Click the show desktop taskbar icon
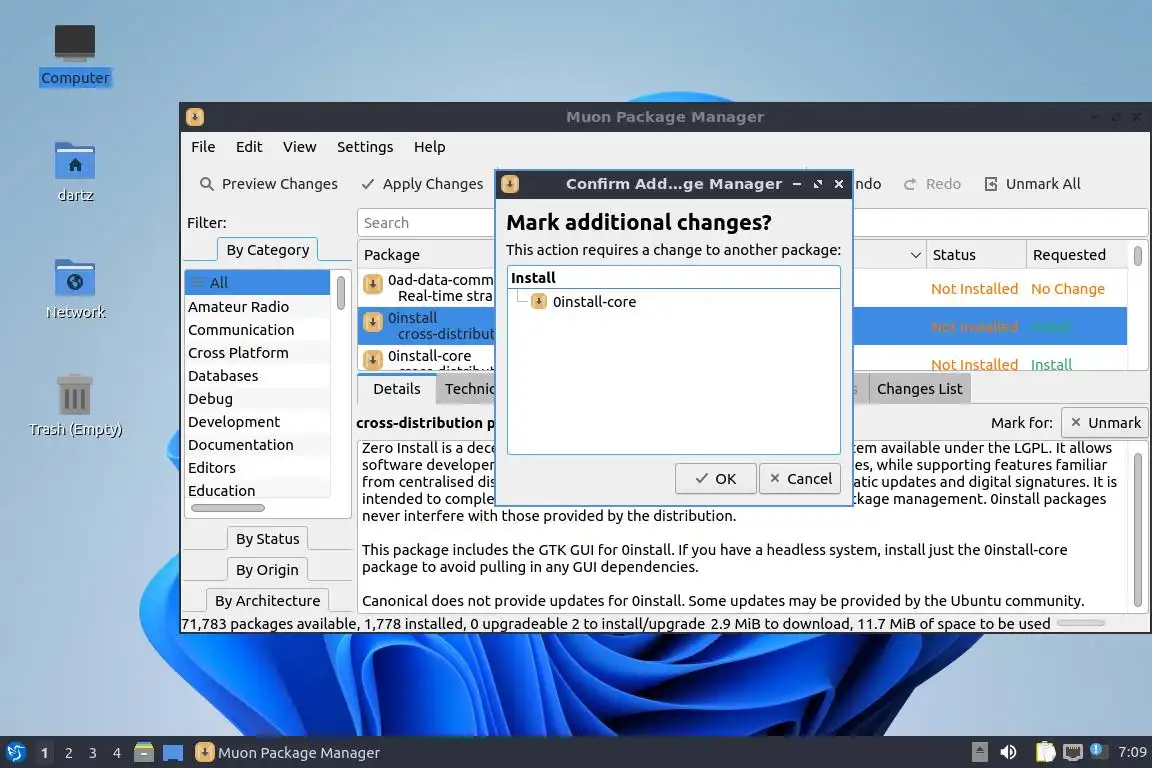This screenshot has height=768, width=1152. click(x=173, y=753)
